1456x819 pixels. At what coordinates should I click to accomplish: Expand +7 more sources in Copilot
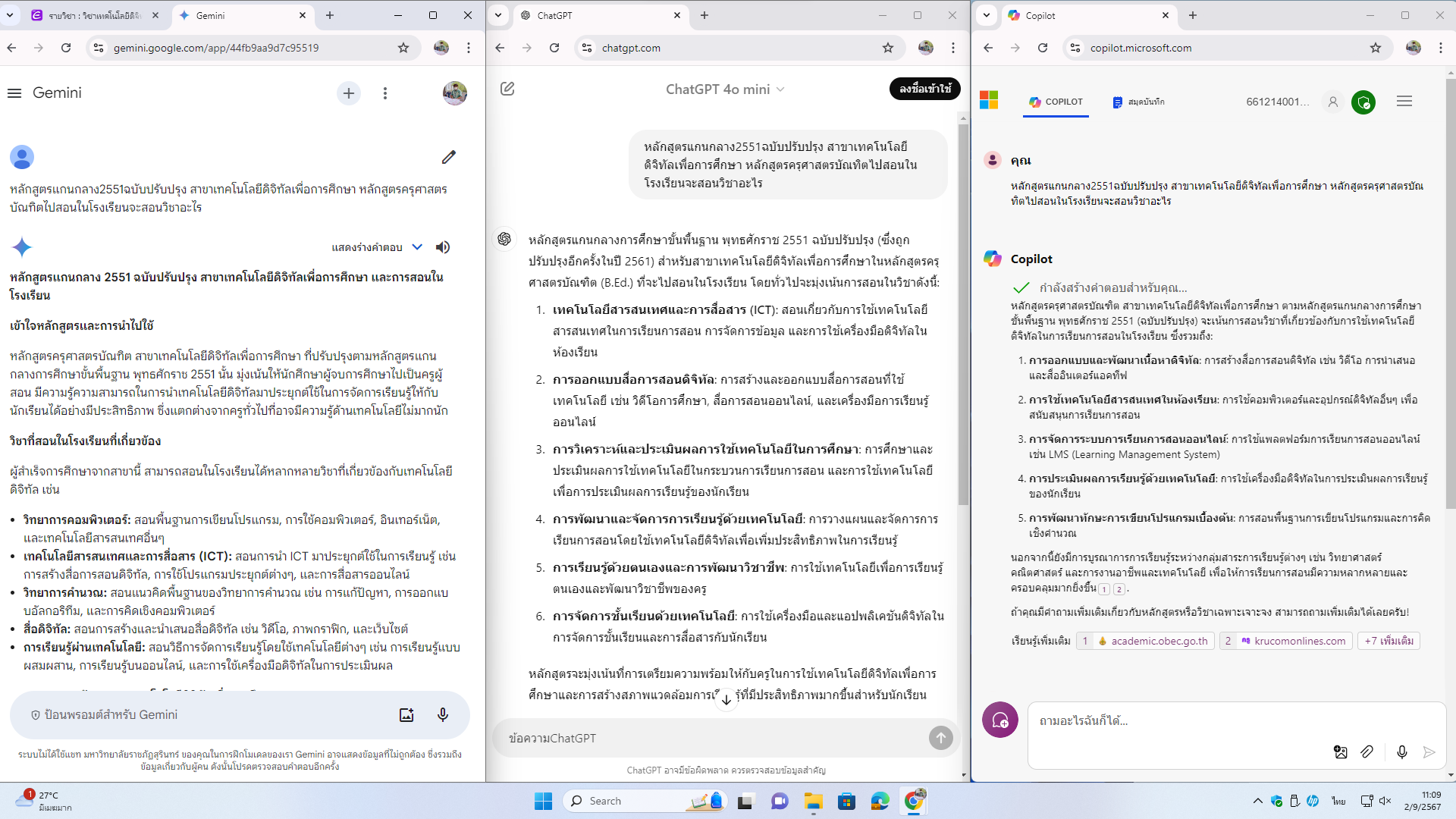click(x=1389, y=641)
